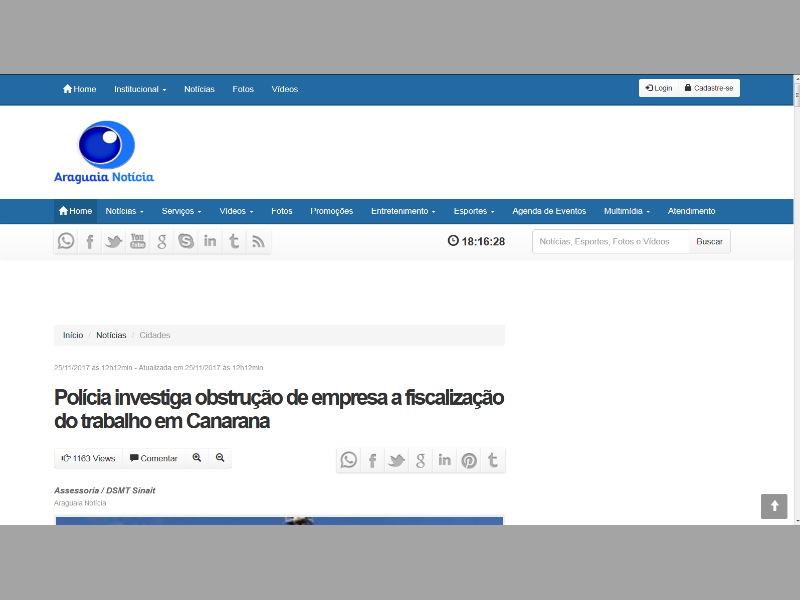
Task: Expand the Notícias dropdown in main navigation
Action: tap(124, 211)
